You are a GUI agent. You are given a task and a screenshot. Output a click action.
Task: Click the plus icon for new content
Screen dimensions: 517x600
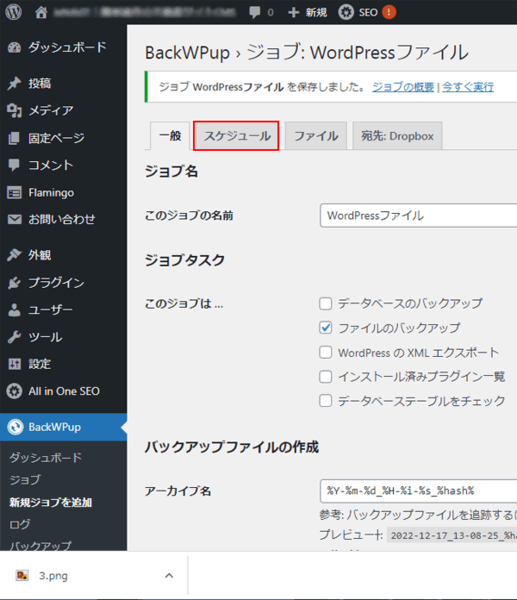(x=294, y=12)
